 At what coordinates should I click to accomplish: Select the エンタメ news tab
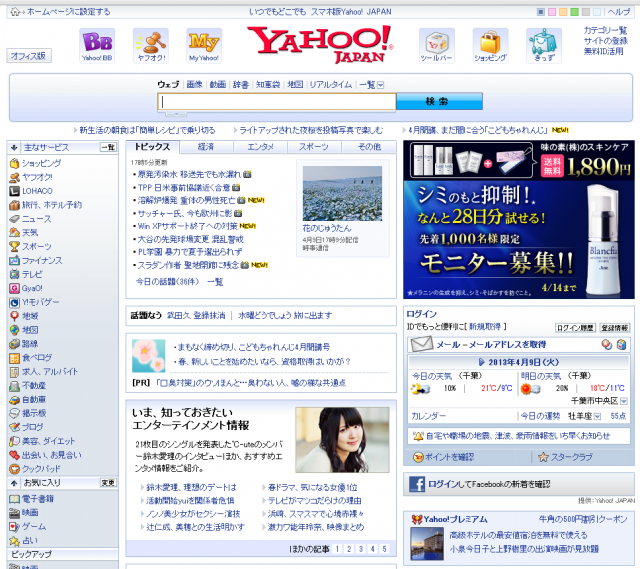(260, 147)
